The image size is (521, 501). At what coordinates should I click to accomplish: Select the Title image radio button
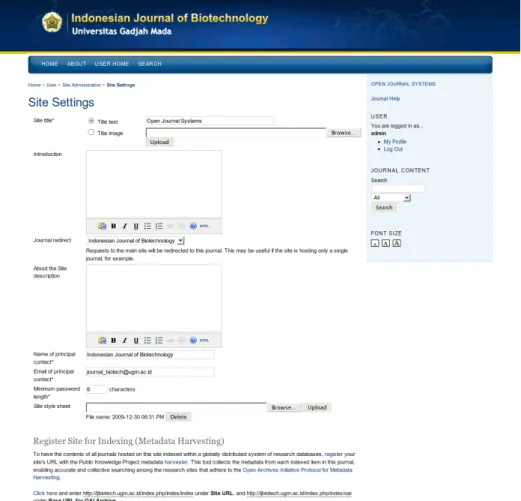coord(91,132)
